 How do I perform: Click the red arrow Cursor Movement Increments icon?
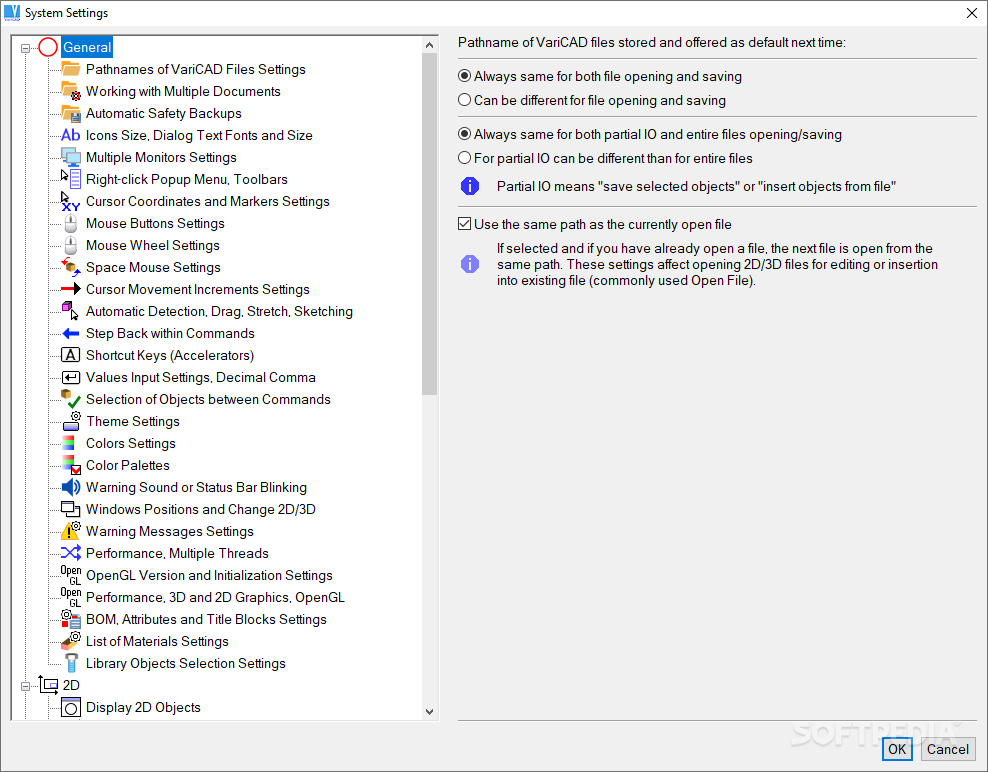(x=71, y=289)
